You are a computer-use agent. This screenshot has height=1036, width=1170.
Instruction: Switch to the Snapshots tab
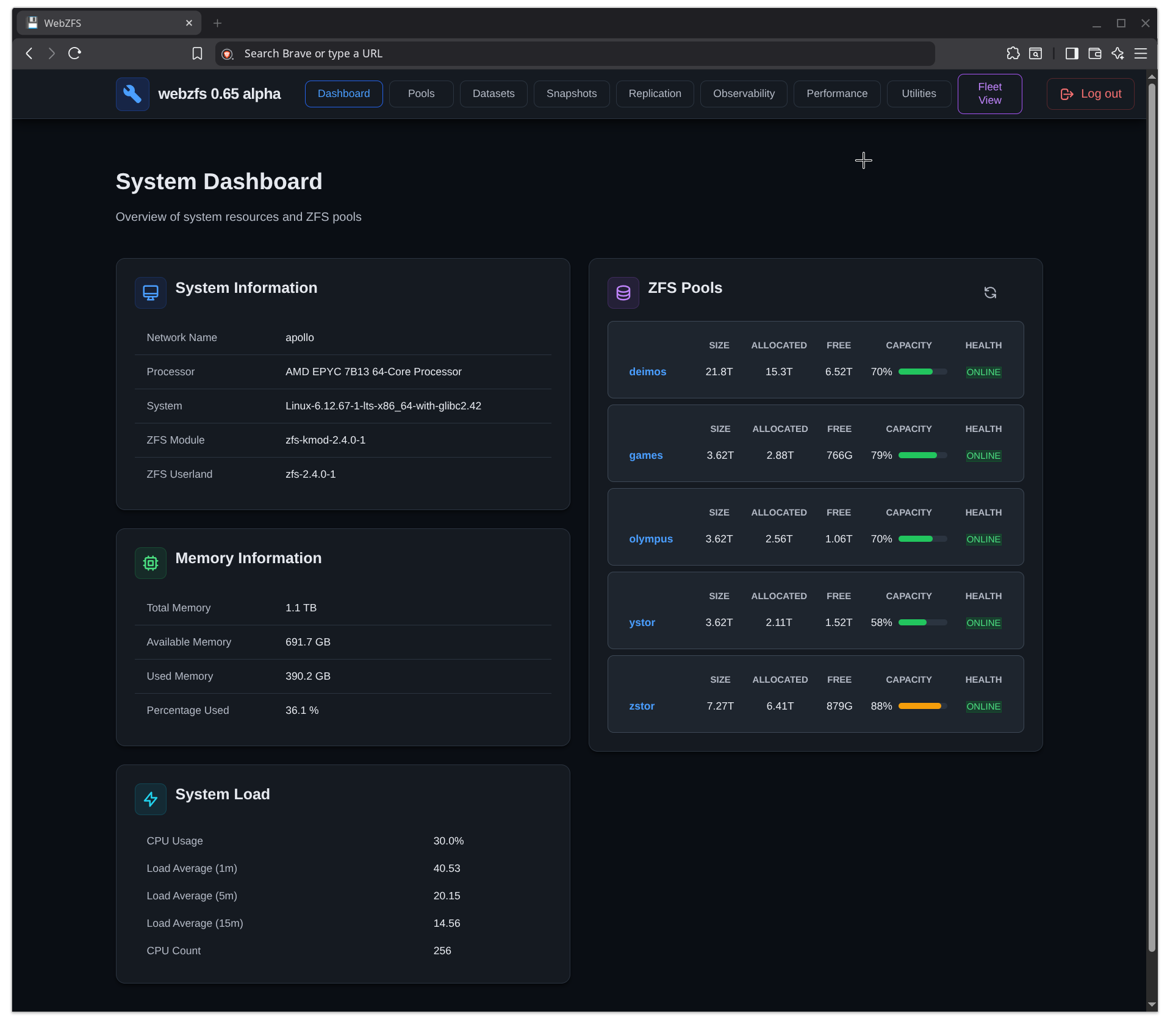[x=572, y=93]
